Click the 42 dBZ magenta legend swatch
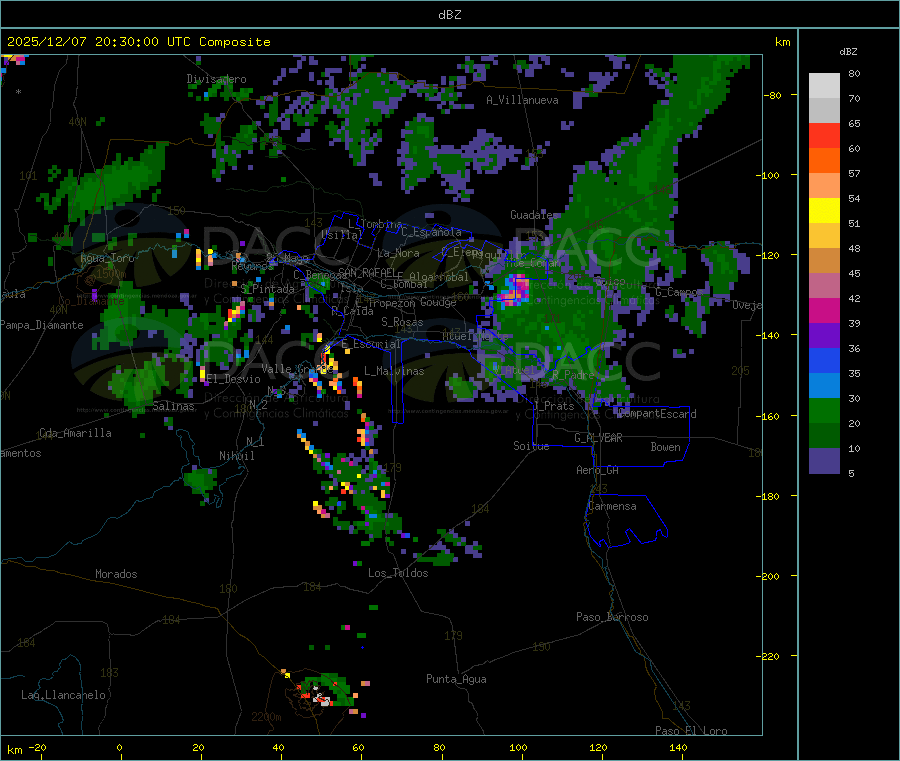900x761 pixels. click(x=824, y=310)
